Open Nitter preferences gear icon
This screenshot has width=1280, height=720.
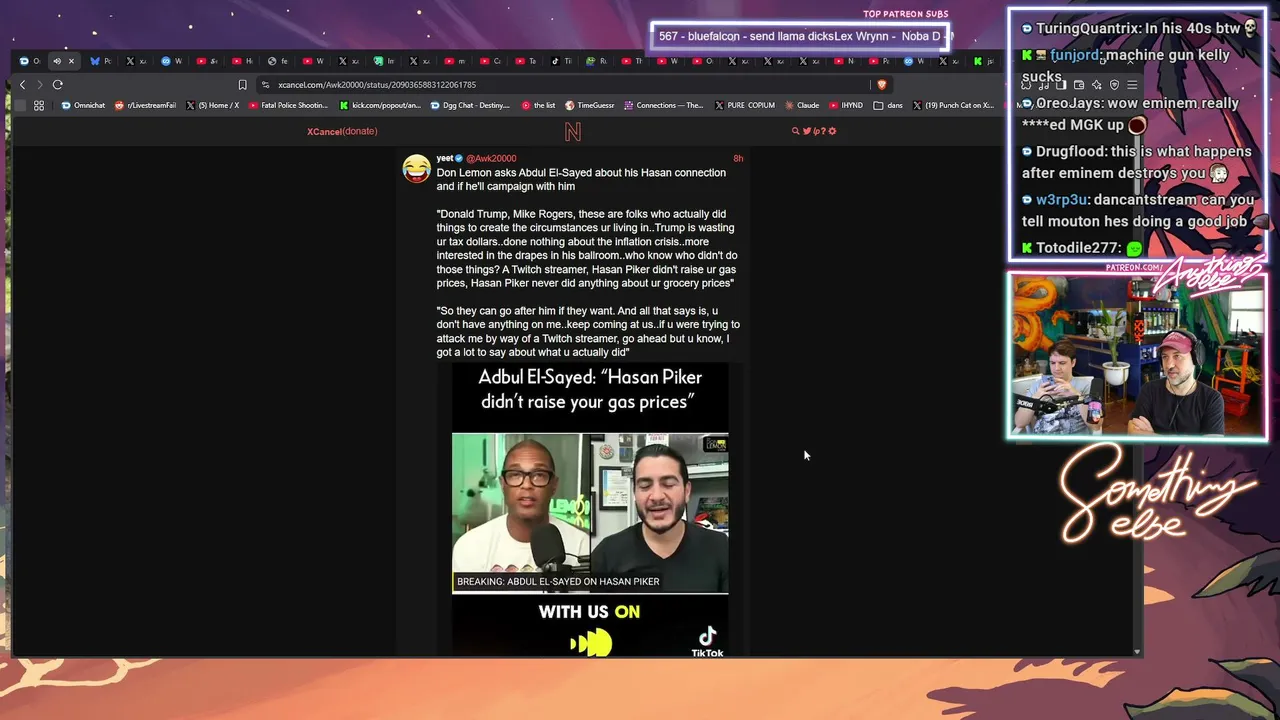[x=832, y=131]
